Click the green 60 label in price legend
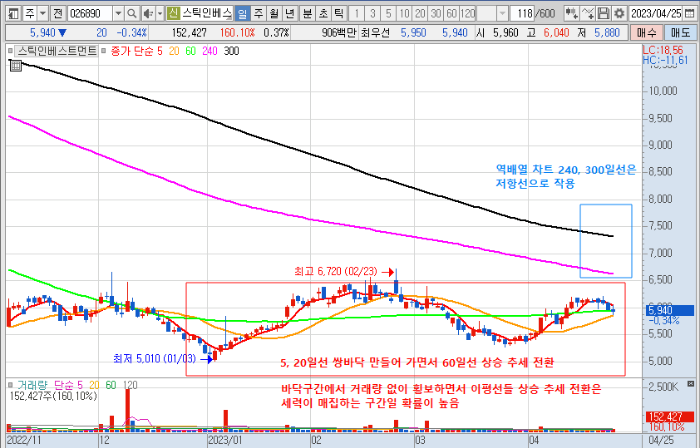 (x=191, y=51)
